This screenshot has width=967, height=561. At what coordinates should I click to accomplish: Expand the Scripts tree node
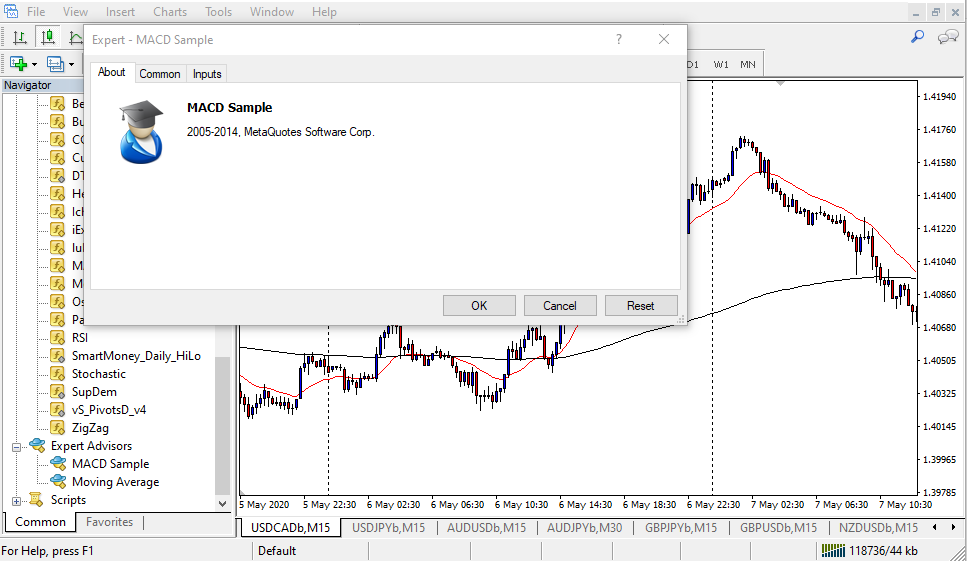(x=16, y=501)
